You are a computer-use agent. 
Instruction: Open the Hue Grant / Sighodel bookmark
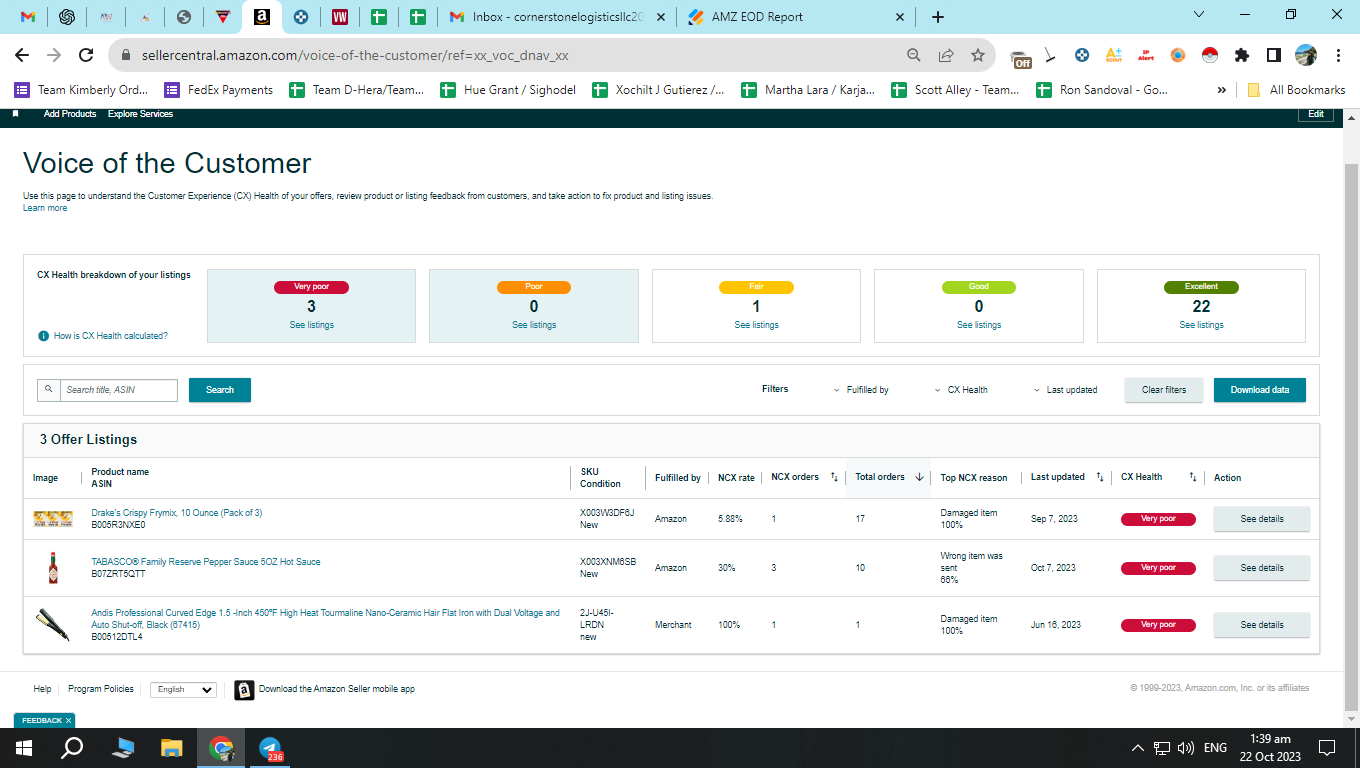click(x=508, y=90)
